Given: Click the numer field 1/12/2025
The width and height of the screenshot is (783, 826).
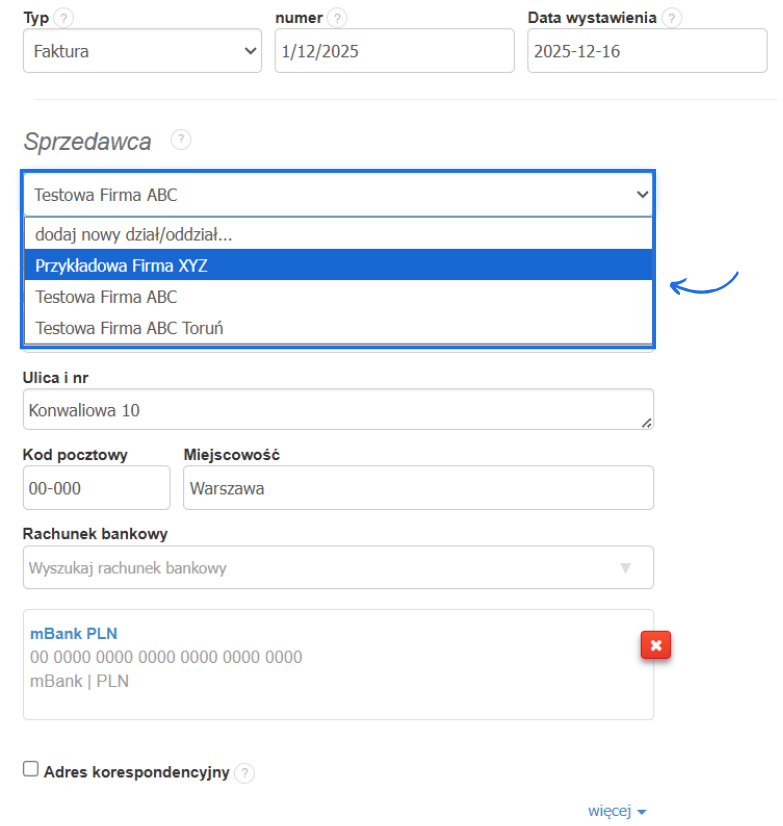Looking at the screenshot, I should [394, 51].
